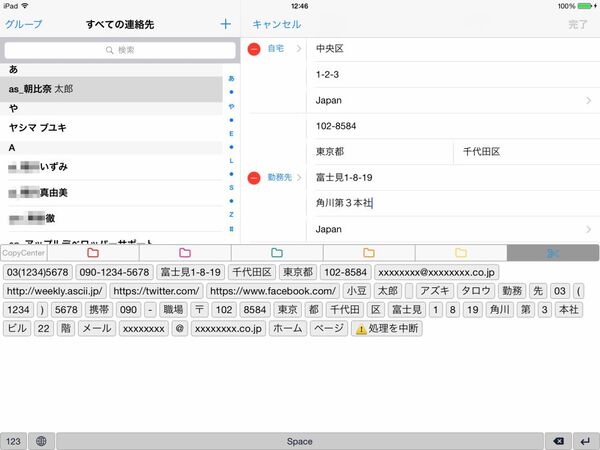This screenshot has height=450, width=600.
Task: Insert the 小豆 snippet
Action: click(356, 291)
